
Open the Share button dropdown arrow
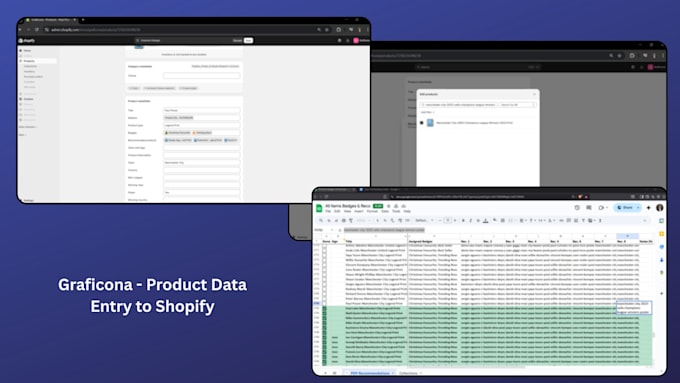(x=638, y=208)
